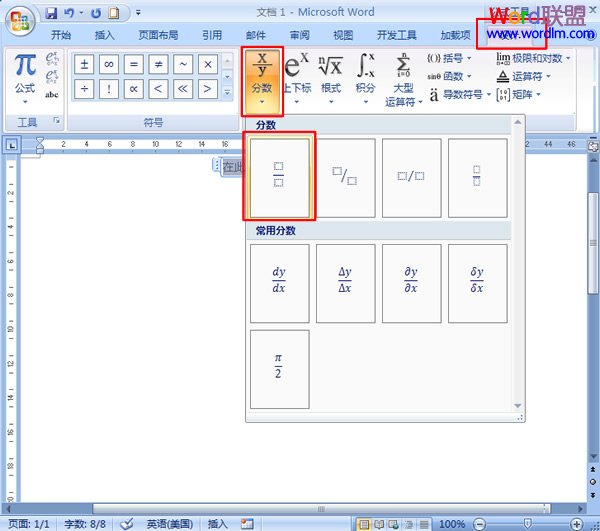Image resolution: width=600 pixels, height=531 pixels.
Task: Open the 根式 (Radical) dropdown
Action: [x=330, y=75]
